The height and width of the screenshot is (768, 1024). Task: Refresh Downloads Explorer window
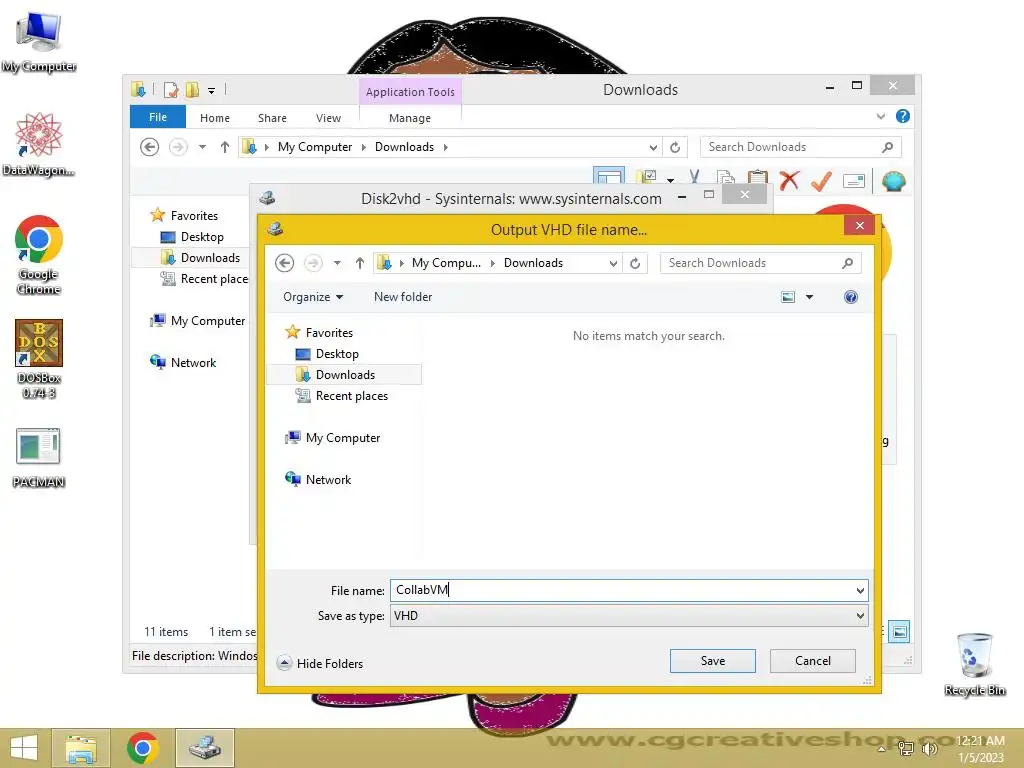[675, 148]
